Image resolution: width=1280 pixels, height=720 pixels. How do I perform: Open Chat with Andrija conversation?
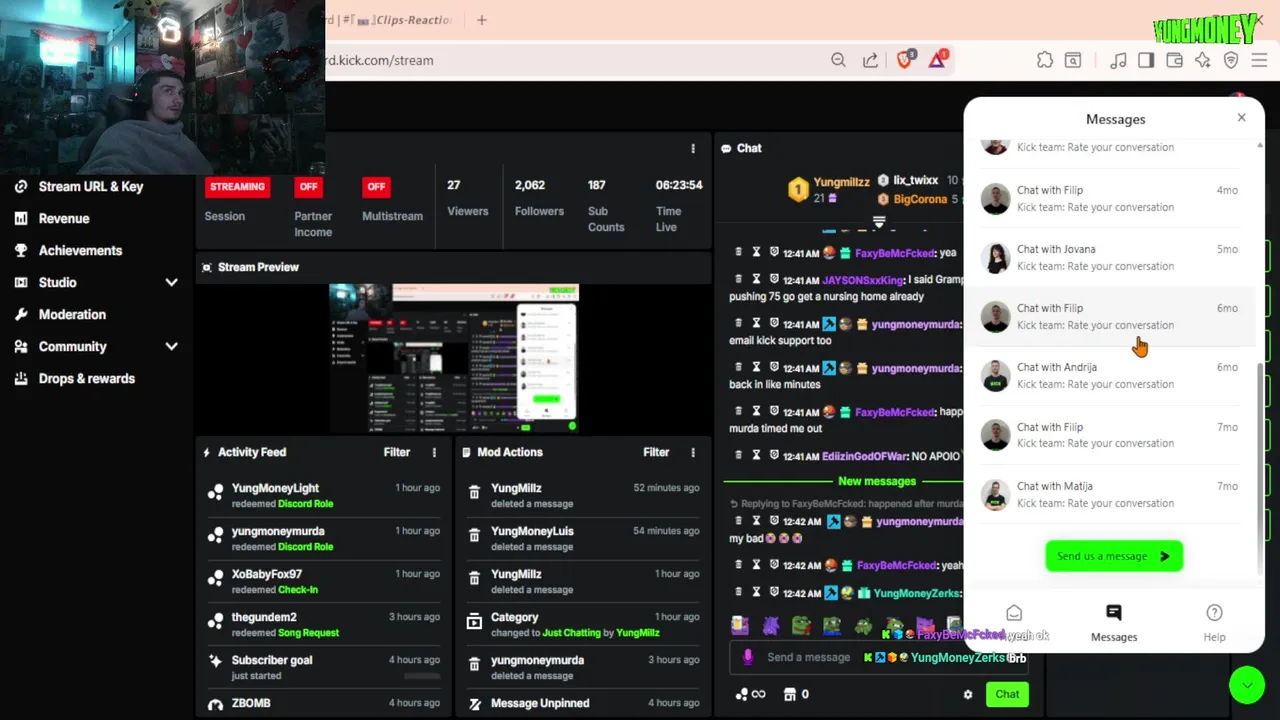1110,375
